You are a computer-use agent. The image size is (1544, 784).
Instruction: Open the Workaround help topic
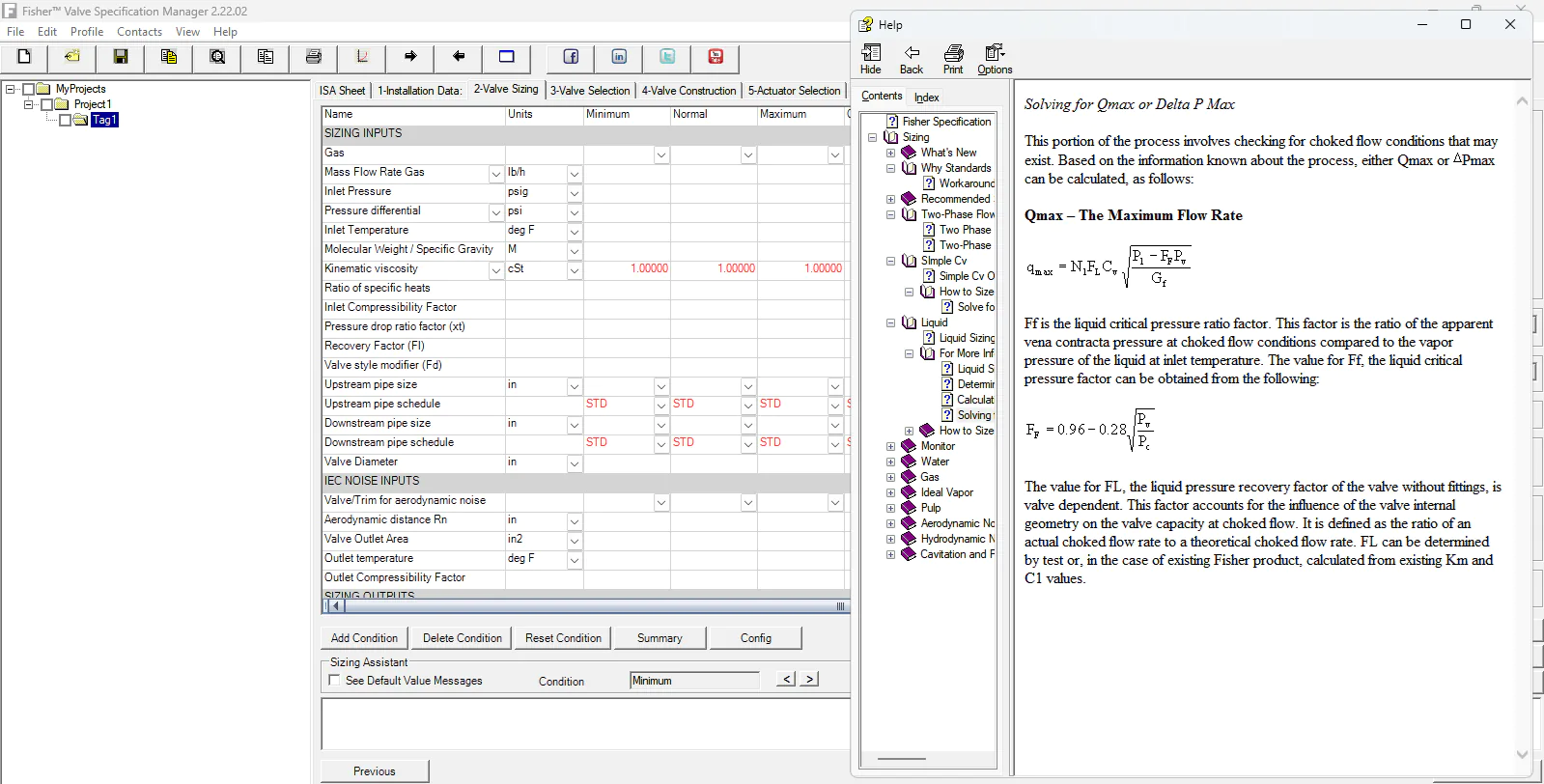967,183
